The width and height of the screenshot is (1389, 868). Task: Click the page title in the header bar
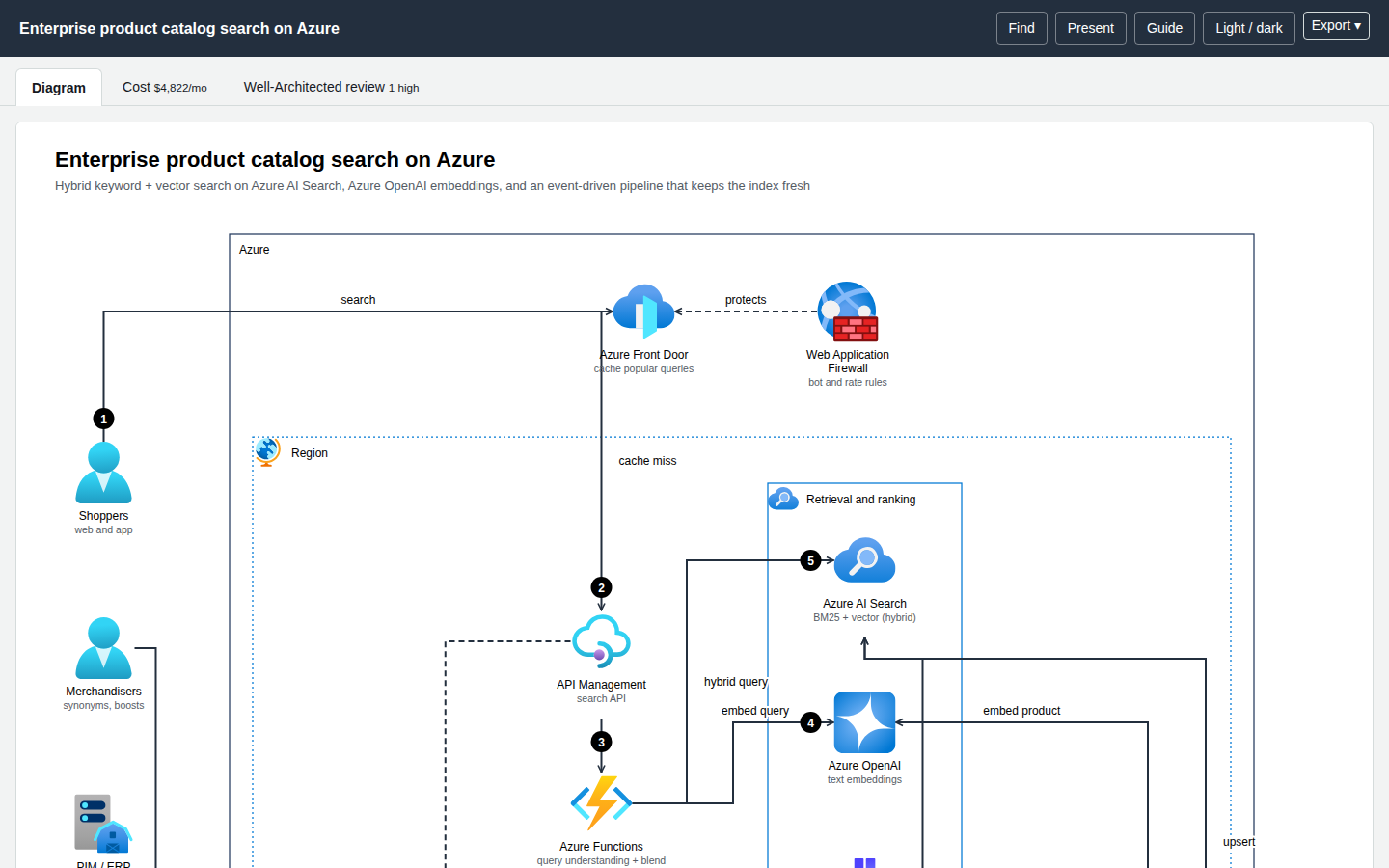click(x=179, y=29)
